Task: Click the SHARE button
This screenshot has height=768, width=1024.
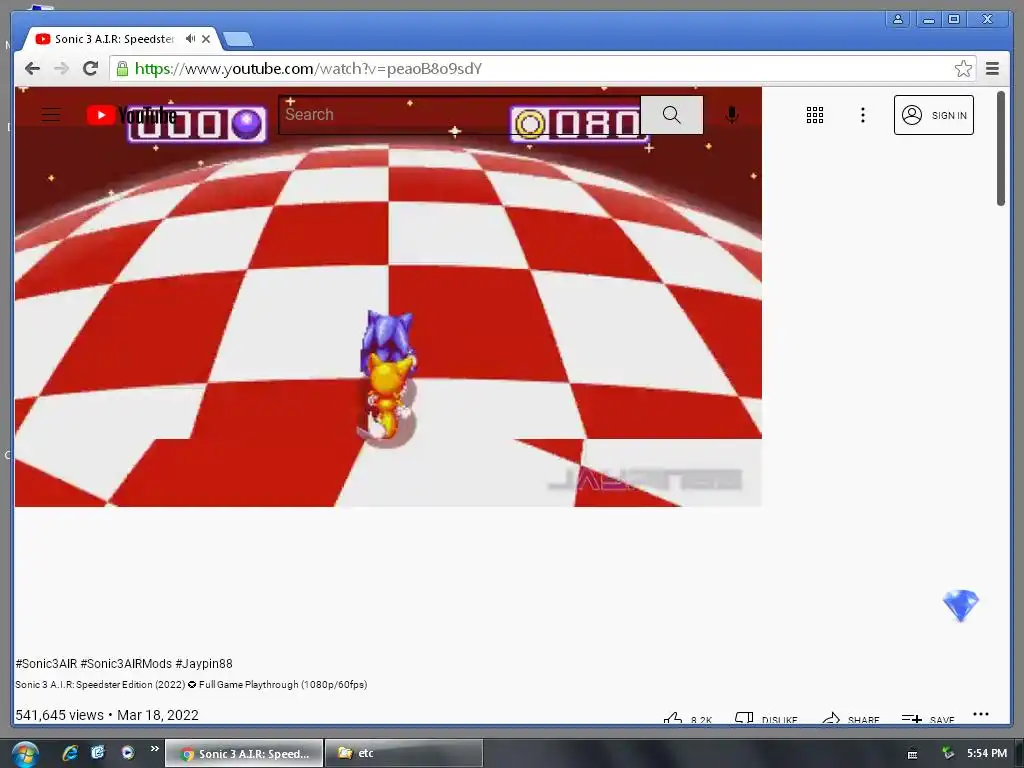Action: (850, 719)
